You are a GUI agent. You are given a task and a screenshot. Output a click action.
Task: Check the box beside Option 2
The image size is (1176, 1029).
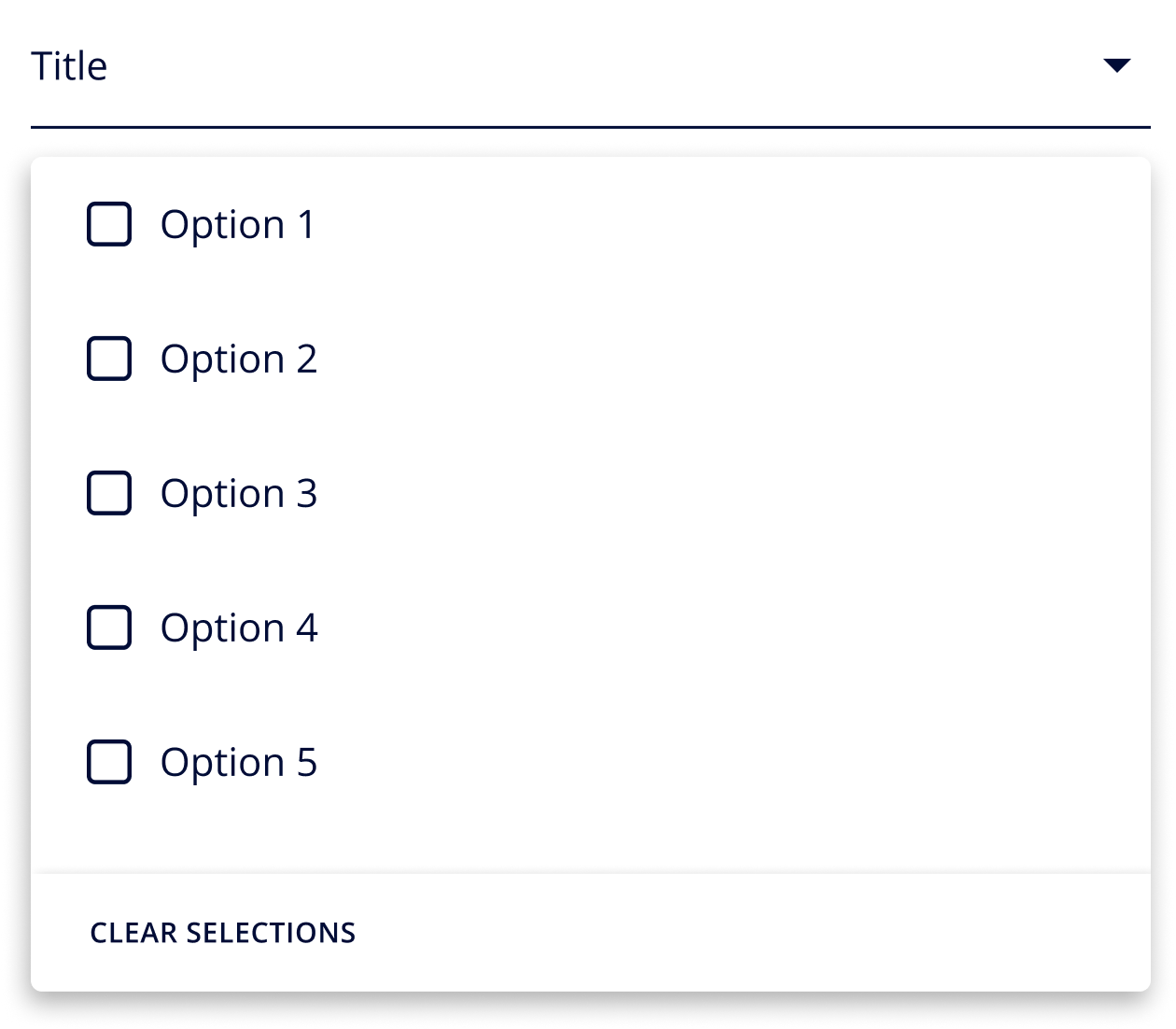point(109,359)
